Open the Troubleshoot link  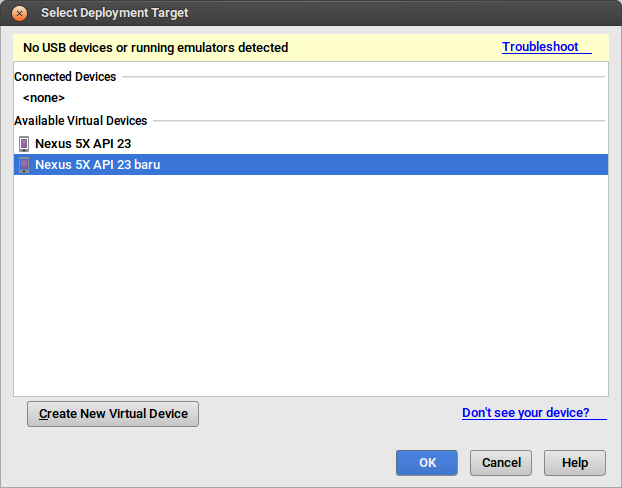540,47
